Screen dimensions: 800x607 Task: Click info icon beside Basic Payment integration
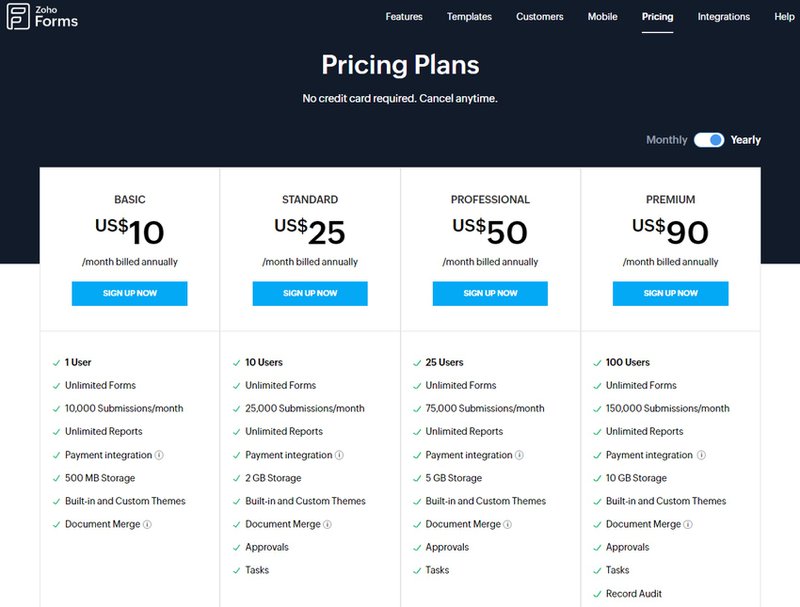[x=159, y=455]
